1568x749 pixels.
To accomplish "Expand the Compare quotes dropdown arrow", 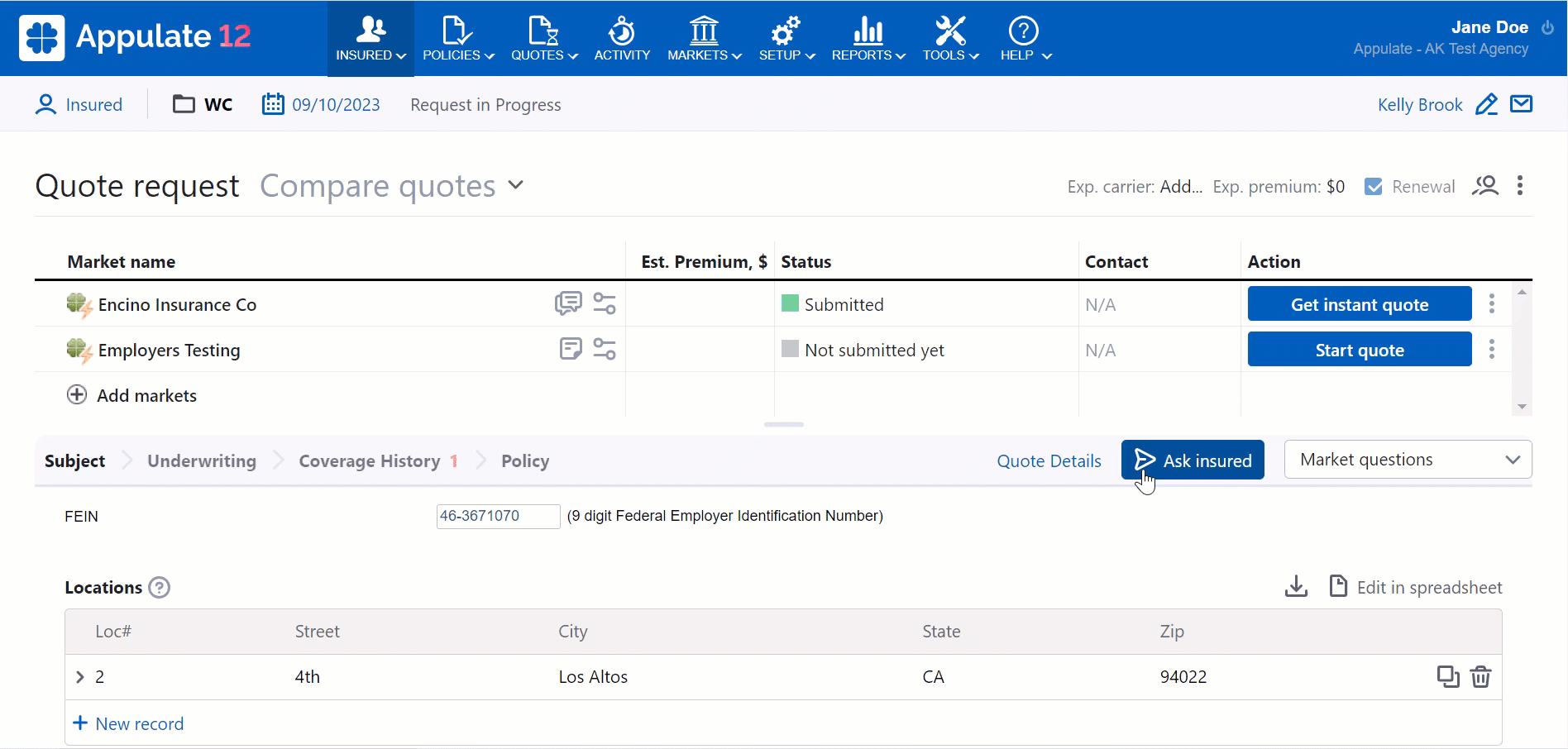I will 516,185.
